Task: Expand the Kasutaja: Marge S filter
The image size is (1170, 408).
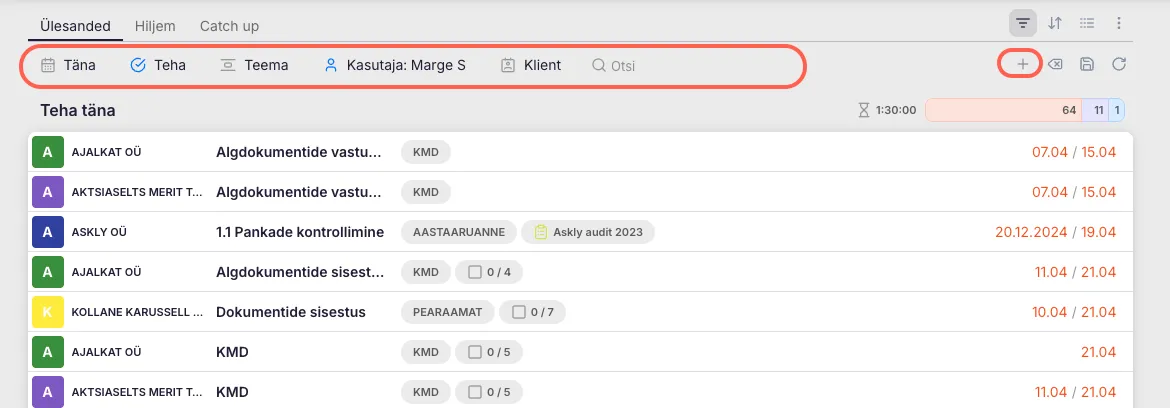Action: [394, 65]
